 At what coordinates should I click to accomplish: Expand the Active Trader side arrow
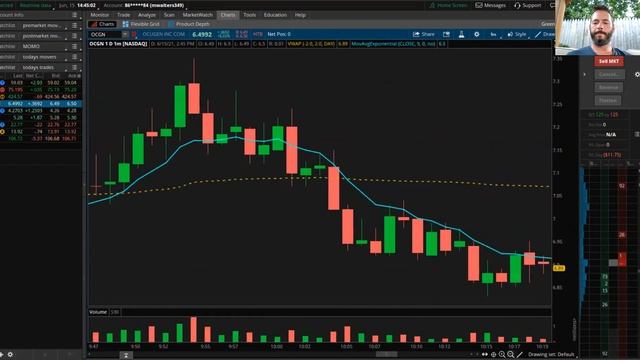point(584,74)
